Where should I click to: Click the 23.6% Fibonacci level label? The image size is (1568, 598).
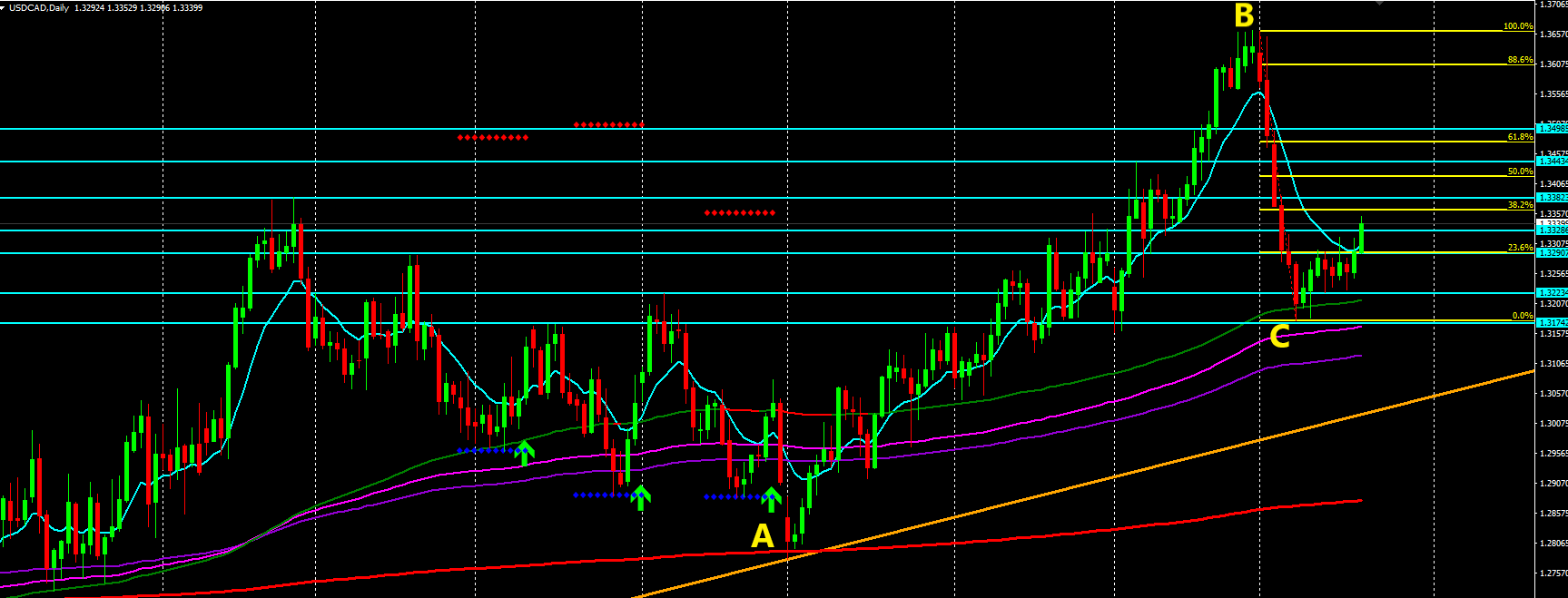(x=1519, y=248)
